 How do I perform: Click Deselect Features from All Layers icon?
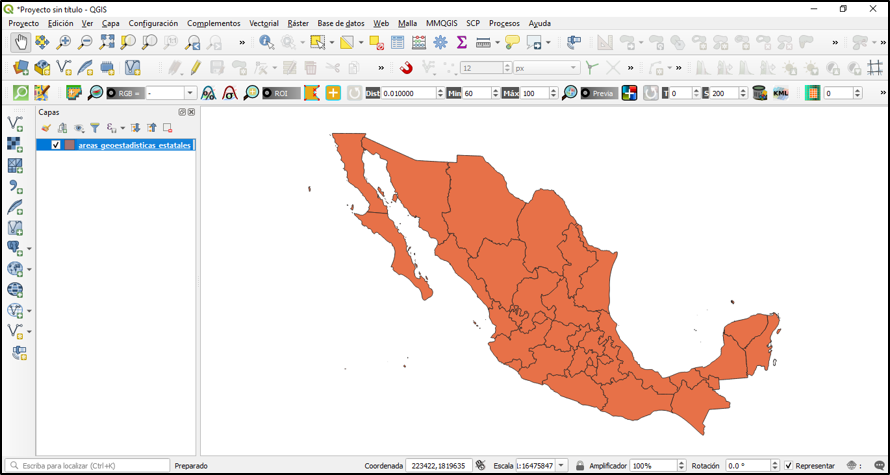click(x=376, y=42)
